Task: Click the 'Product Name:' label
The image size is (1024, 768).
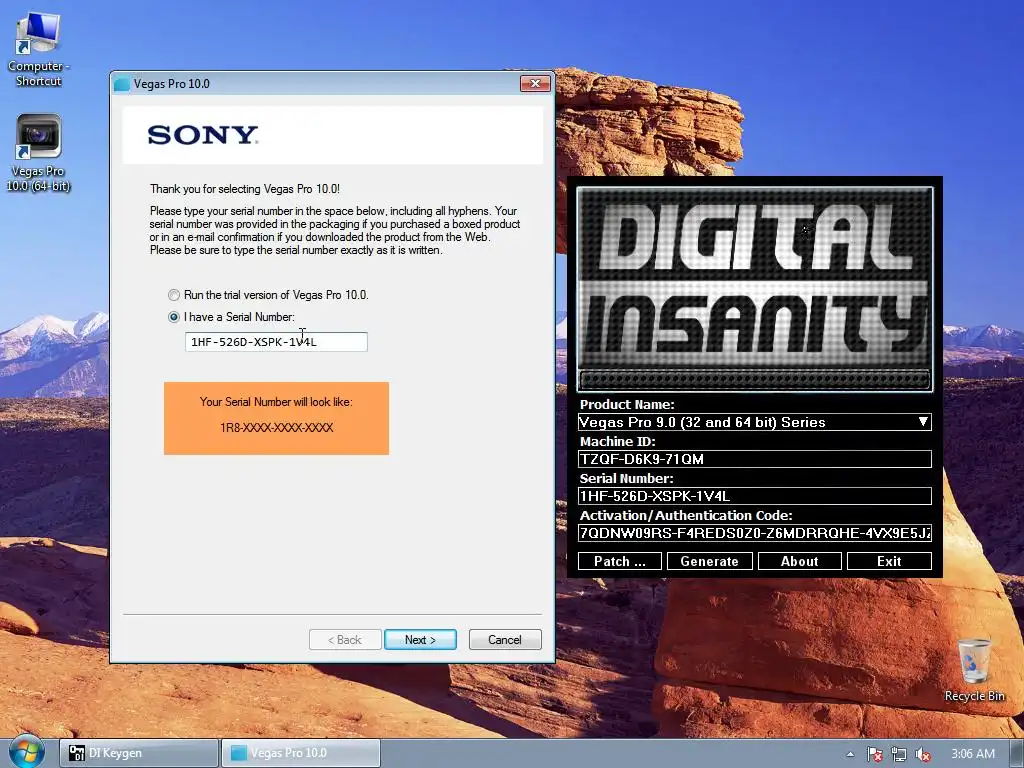Action: click(627, 404)
